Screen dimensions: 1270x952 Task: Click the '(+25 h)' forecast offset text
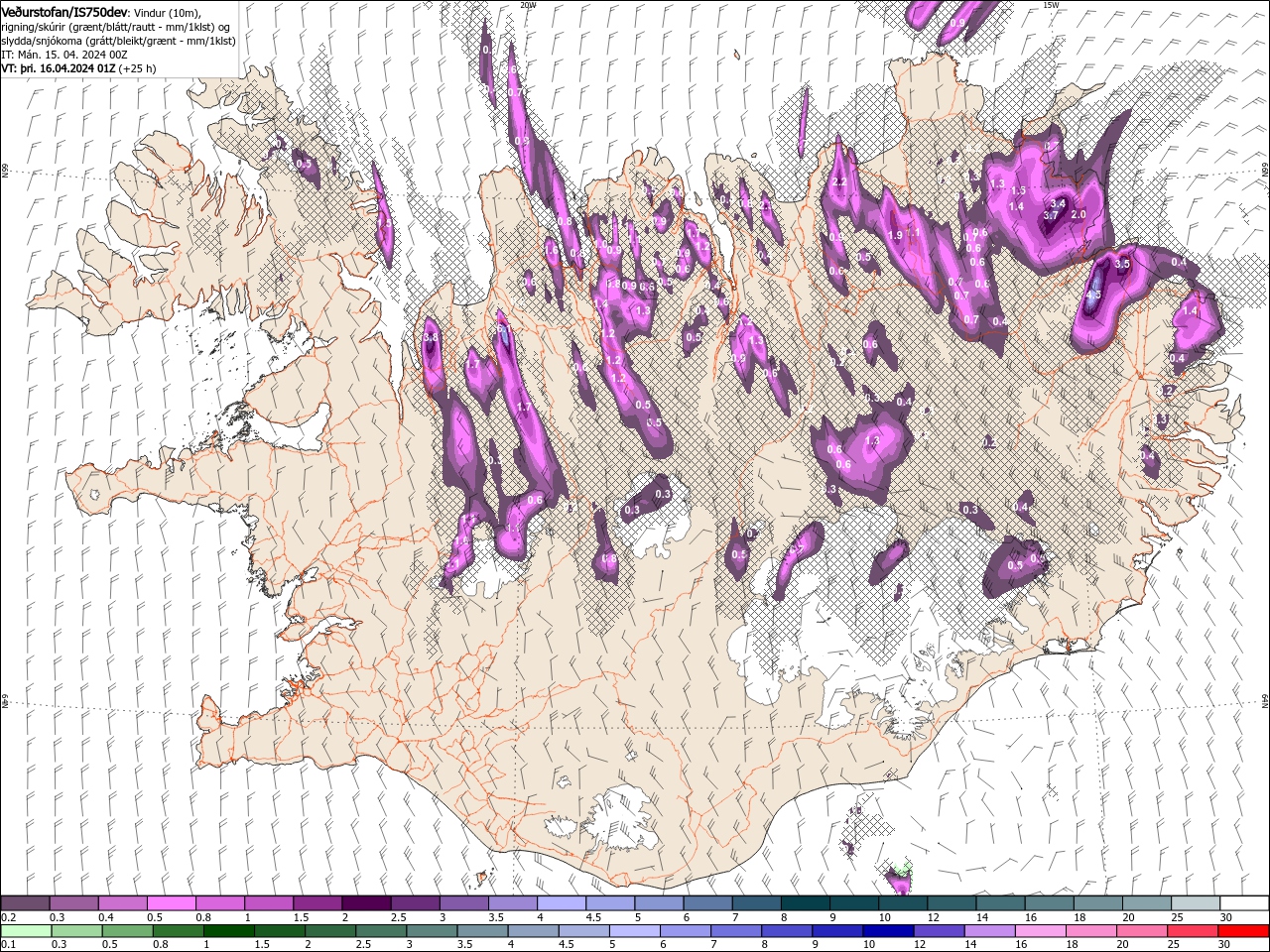point(139,68)
